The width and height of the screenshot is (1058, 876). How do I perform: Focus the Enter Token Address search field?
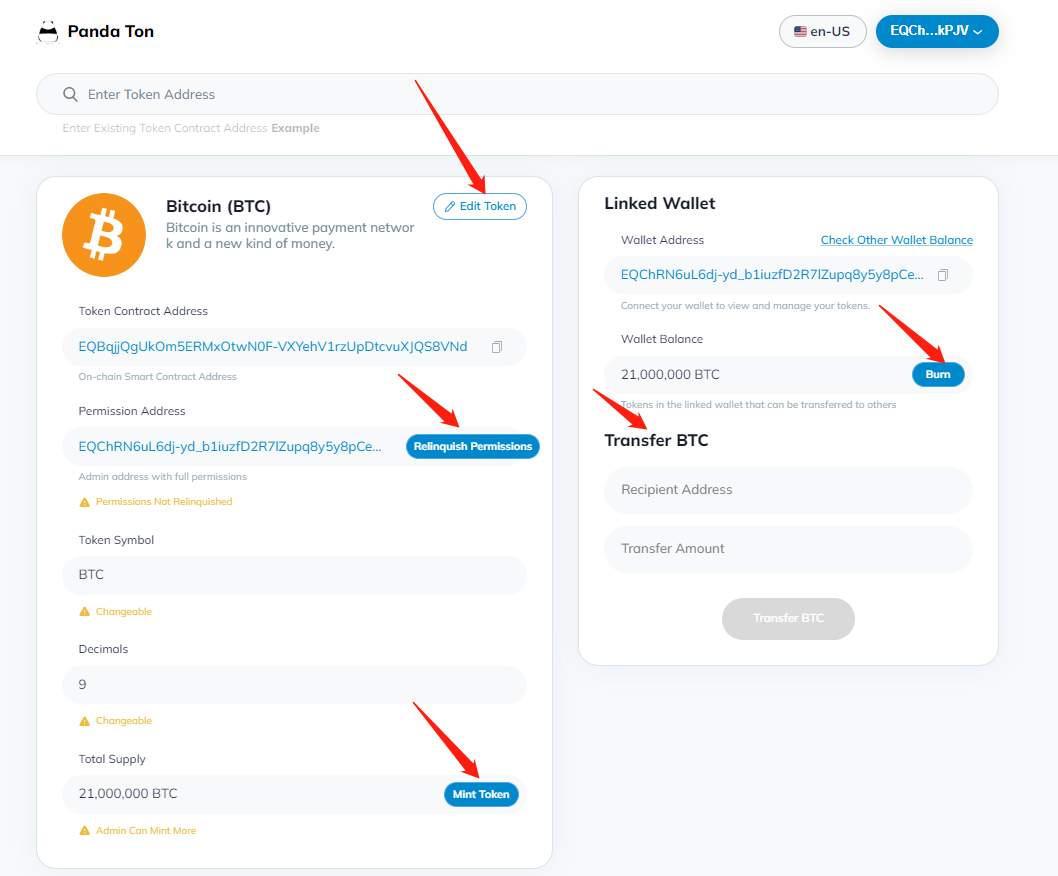(x=500, y=94)
